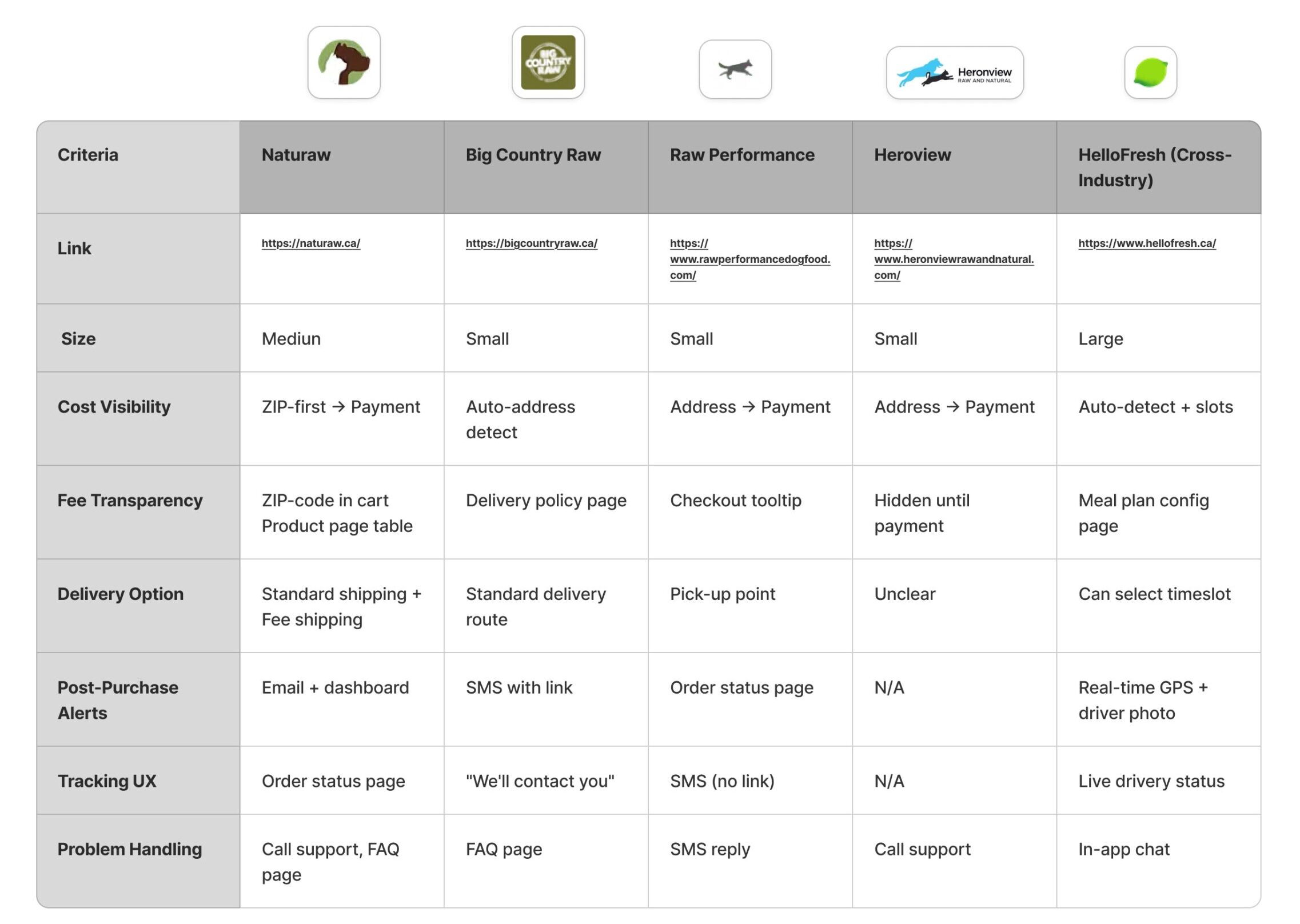Click the Fee Transparency row label
This screenshot has height=924, width=1300.
[130, 501]
